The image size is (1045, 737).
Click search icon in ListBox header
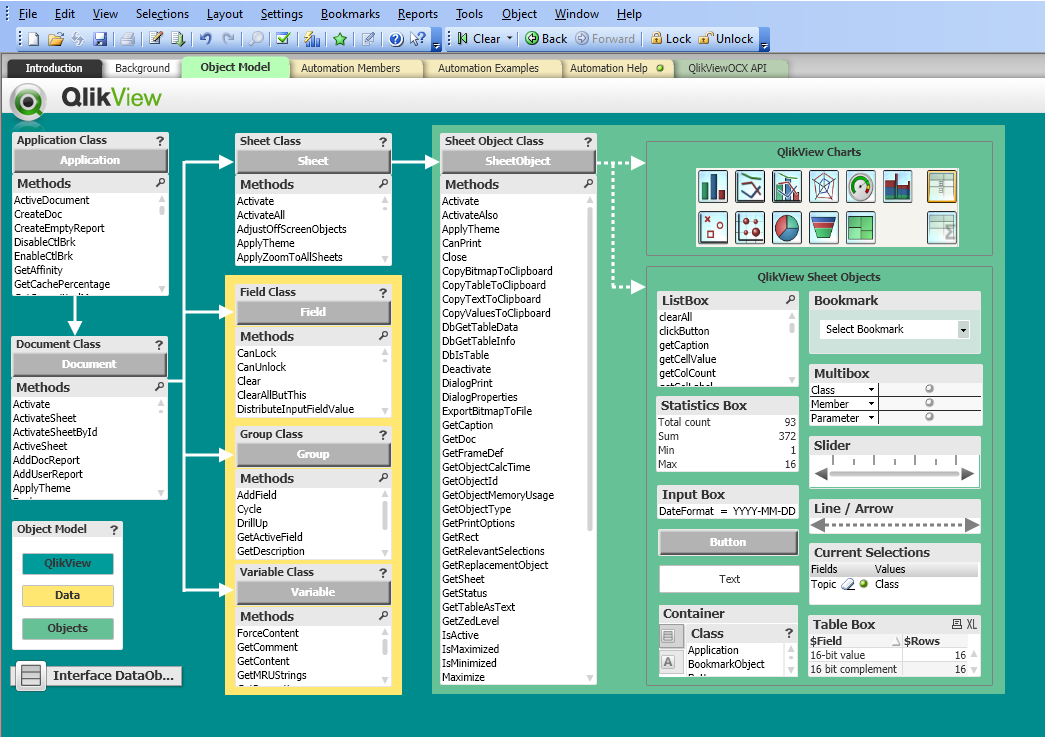(x=790, y=300)
